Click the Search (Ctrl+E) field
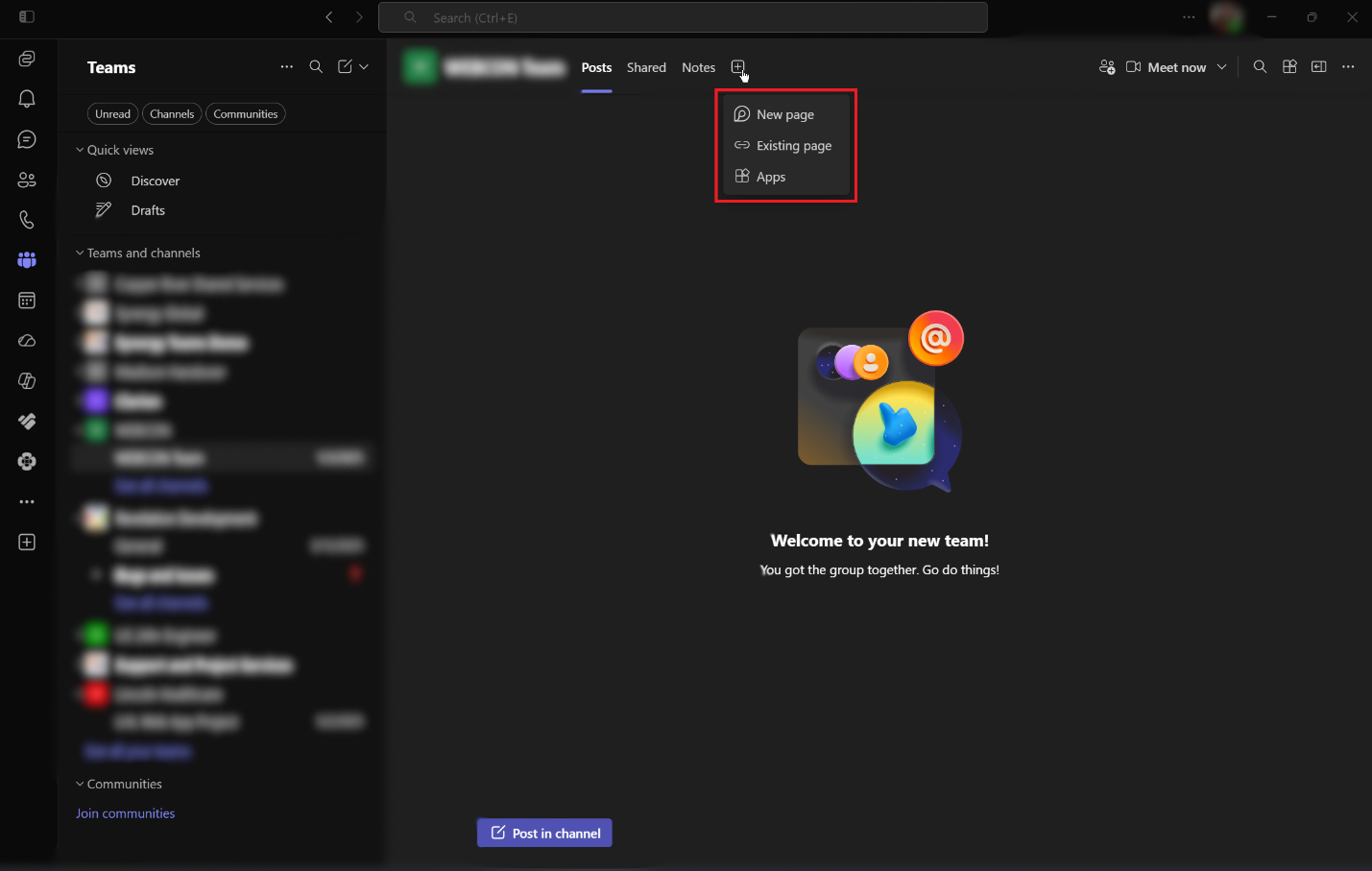The height and width of the screenshot is (871, 1372). pyautogui.click(x=683, y=17)
